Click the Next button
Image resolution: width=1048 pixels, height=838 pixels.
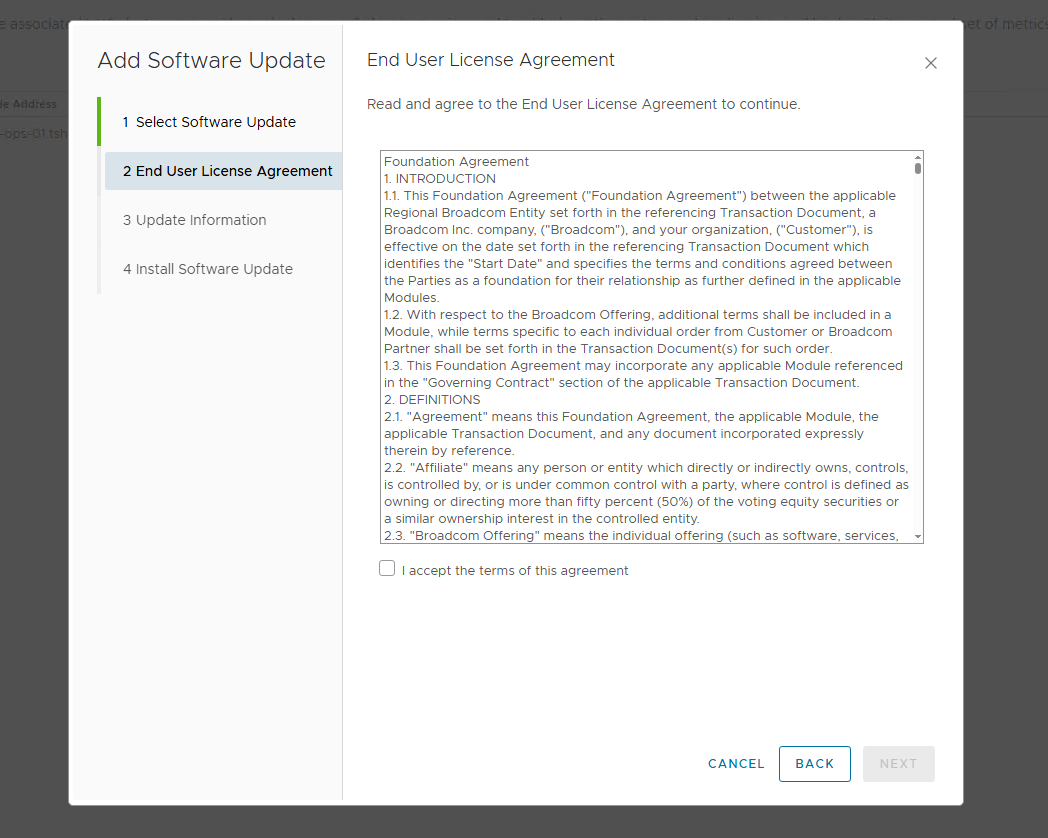pyautogui.click(x=898, y=764)
